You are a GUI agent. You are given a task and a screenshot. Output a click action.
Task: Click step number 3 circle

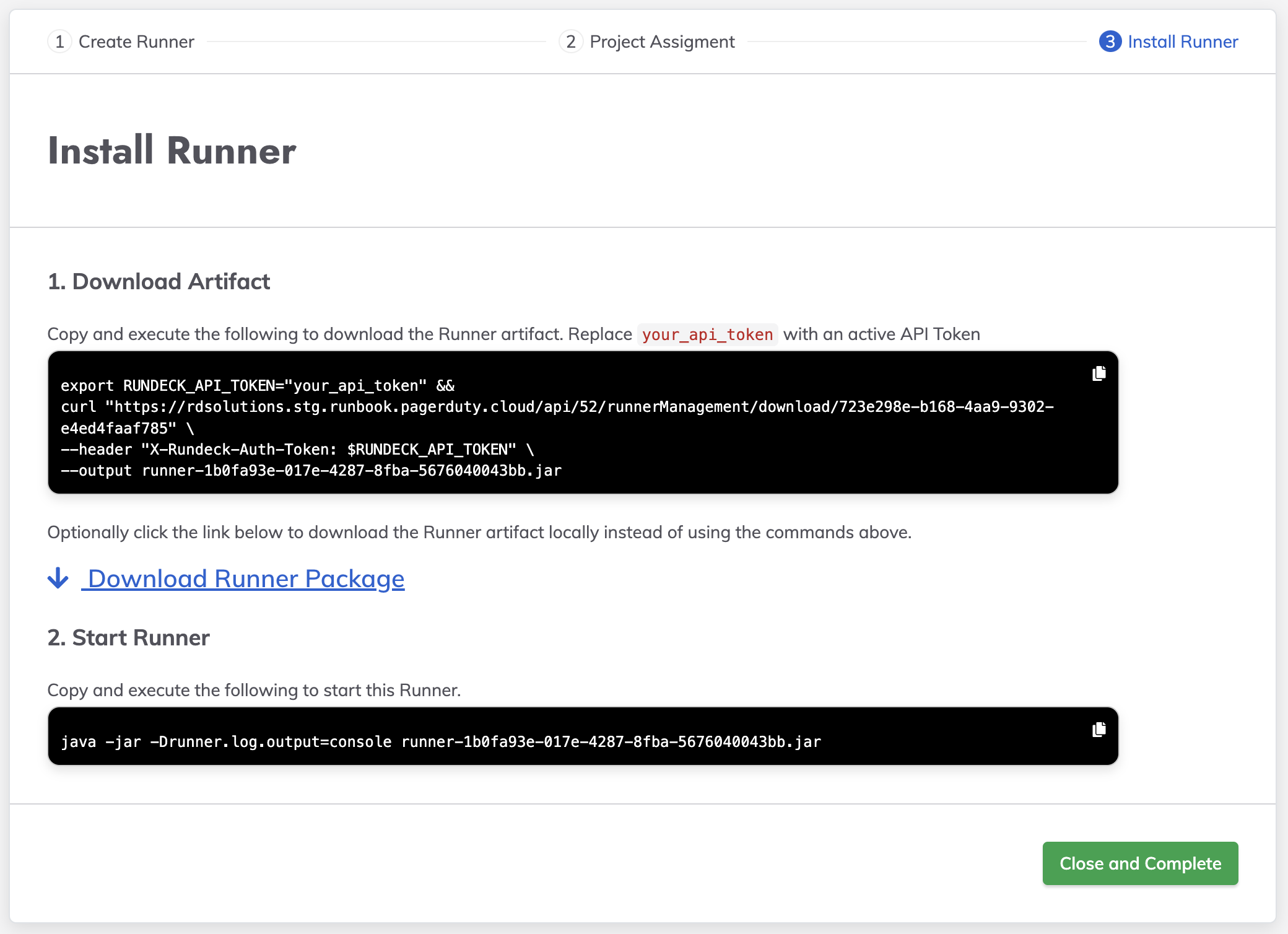click(x=1110, y=41)
